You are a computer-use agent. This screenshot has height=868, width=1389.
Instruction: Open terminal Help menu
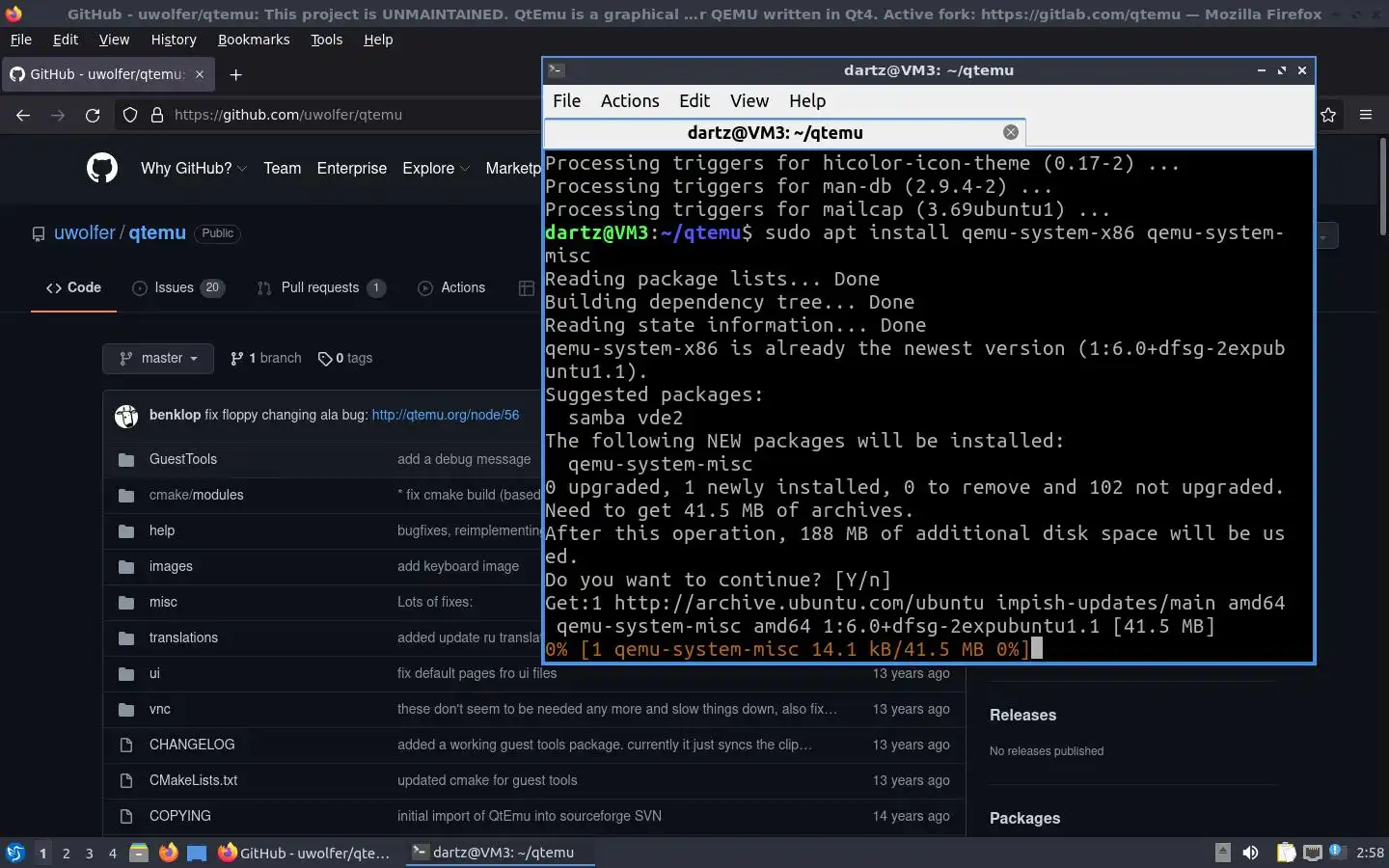click(x=807, y=101)
